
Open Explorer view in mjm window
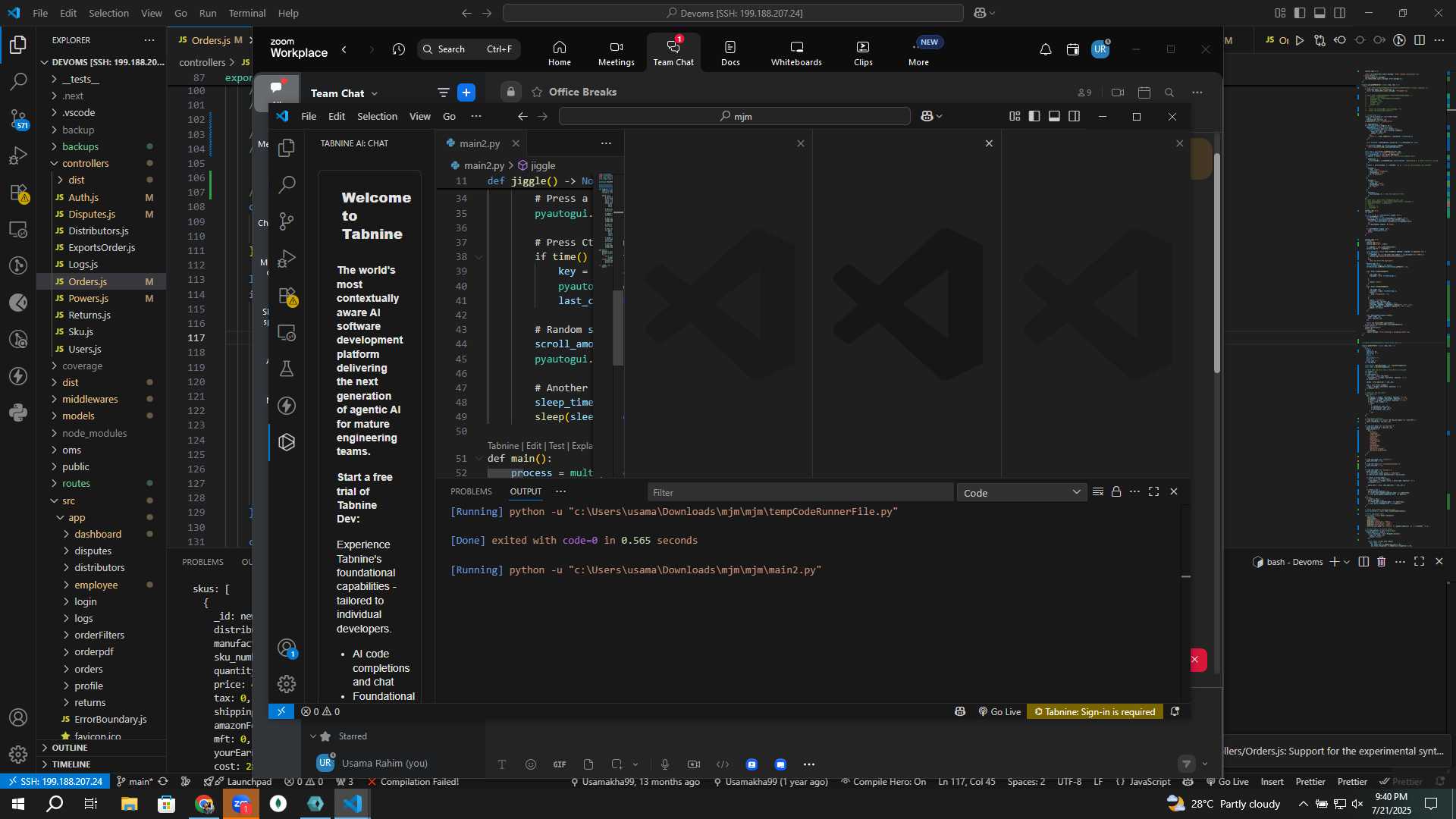(287, 148)
